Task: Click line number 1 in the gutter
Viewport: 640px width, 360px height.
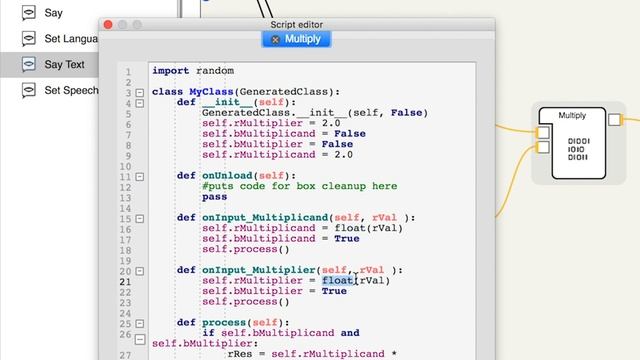Action: [128, 72]
